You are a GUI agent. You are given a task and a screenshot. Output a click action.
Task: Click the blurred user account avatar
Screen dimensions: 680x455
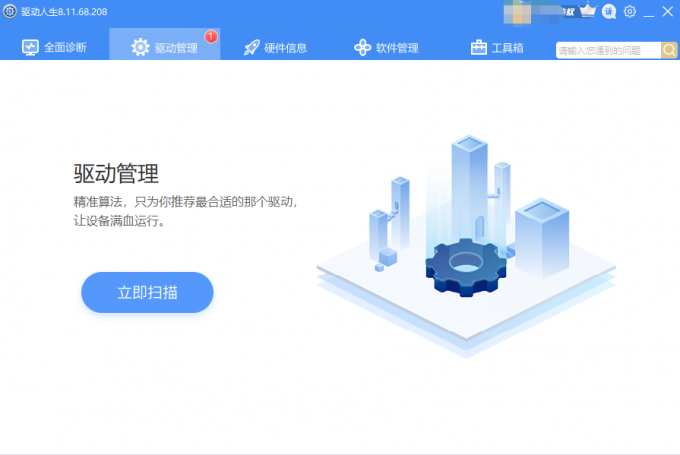pyautogui.click(x=517, y=14)
